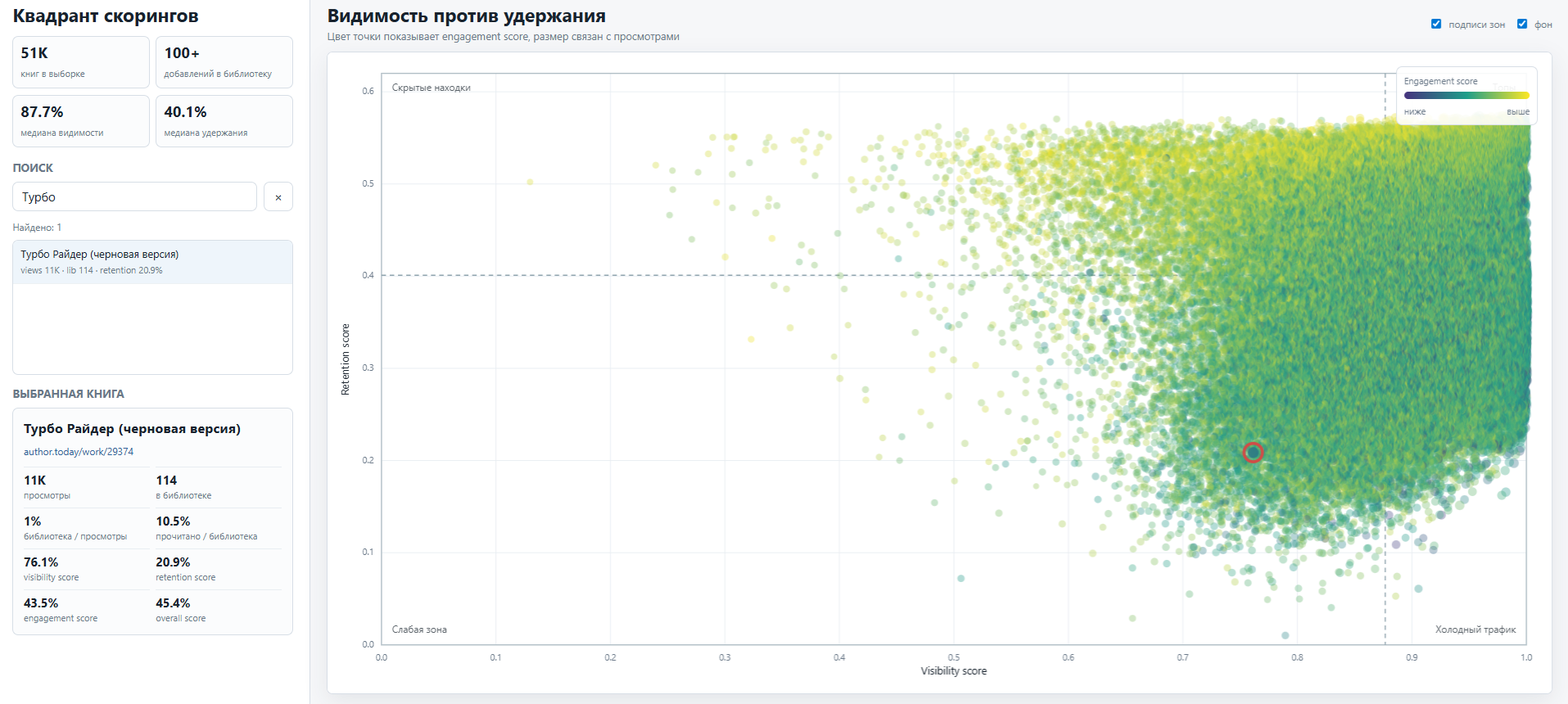Click the 40.1% retention median card
The width and height of the screenshot is (1568, 704).
[x=224, y=121]
